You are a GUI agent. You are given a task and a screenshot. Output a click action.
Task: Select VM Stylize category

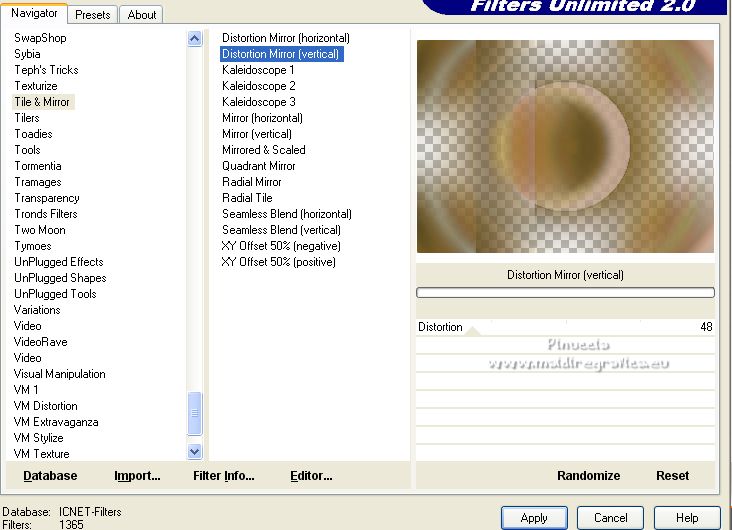38,438
